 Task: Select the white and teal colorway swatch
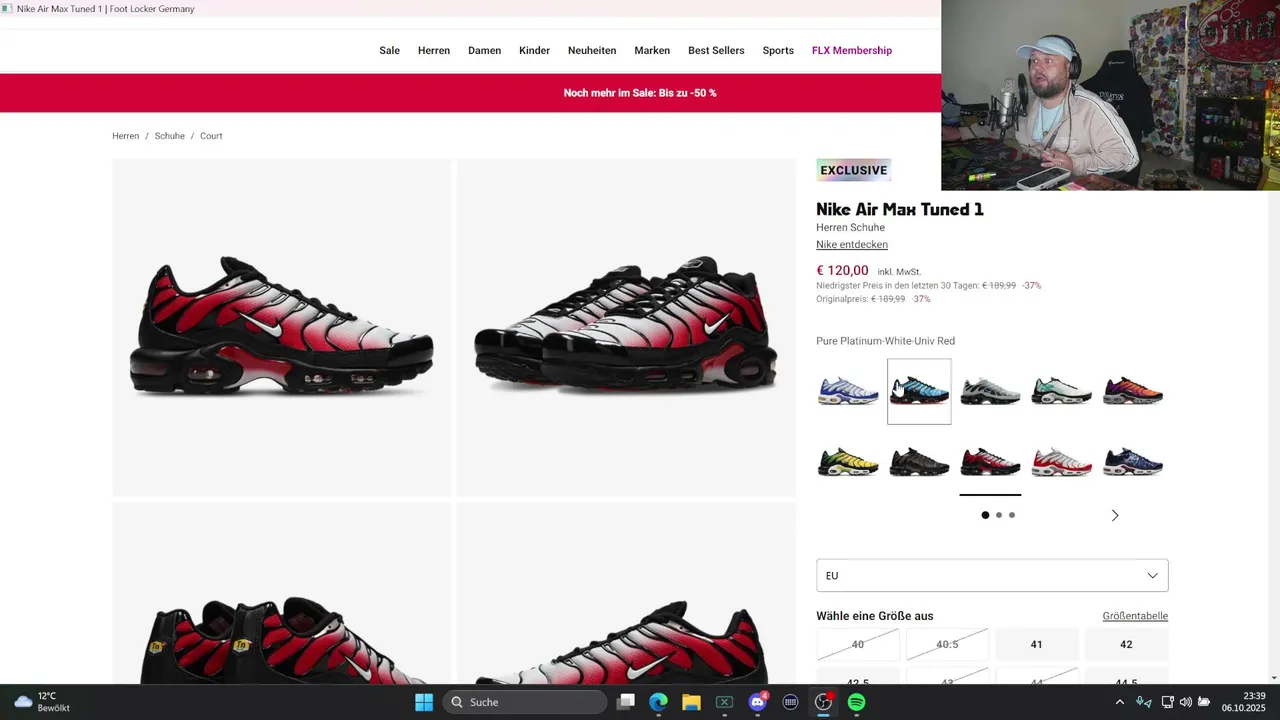tap(1061, 391)
